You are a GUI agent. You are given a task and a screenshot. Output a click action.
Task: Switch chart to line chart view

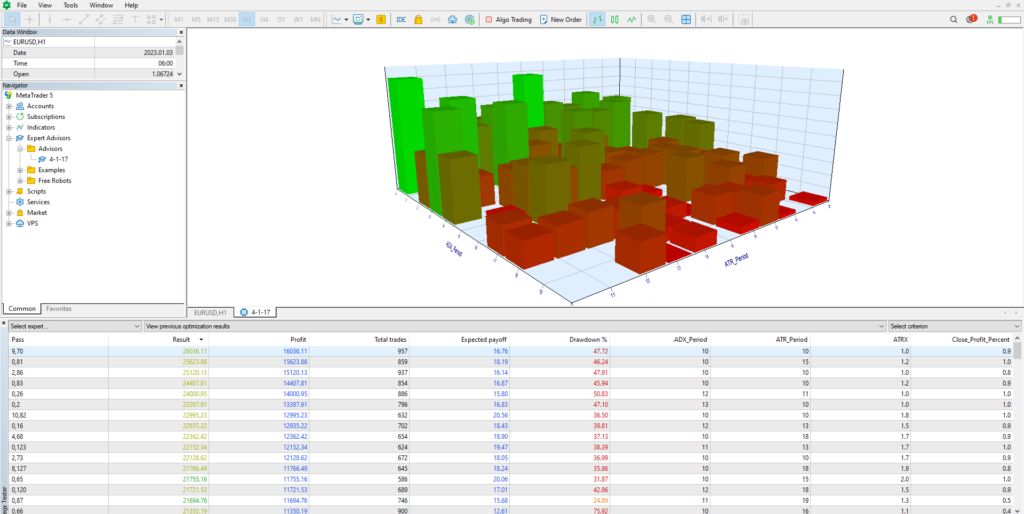632,19
